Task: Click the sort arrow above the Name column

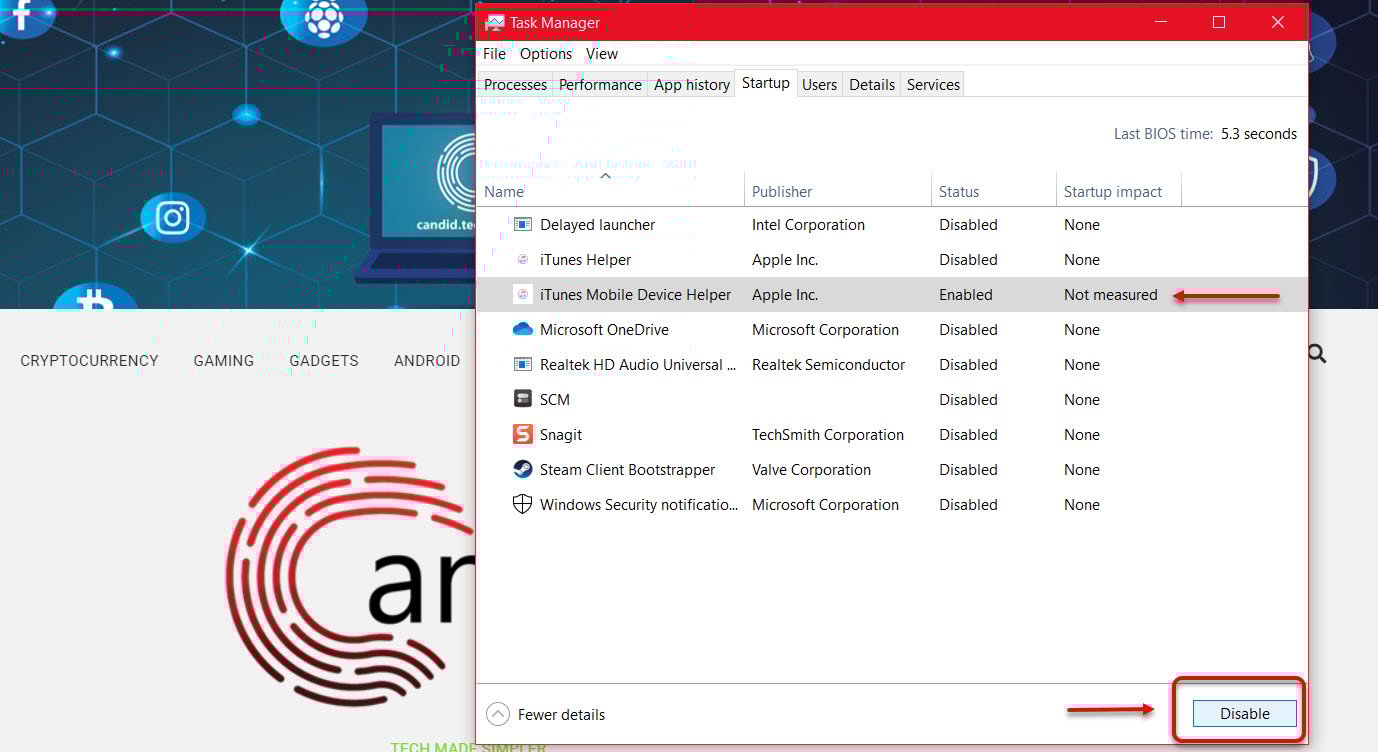Action: coord(605,176)
